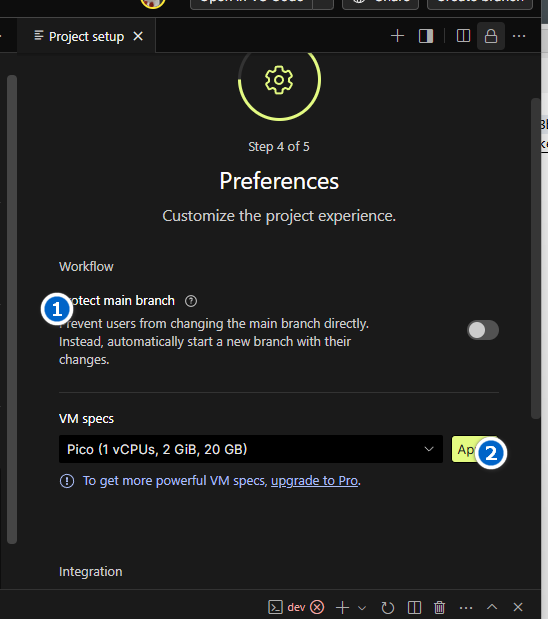Expand new terminal options chevron
548x619 pixels.
[362, 608]
